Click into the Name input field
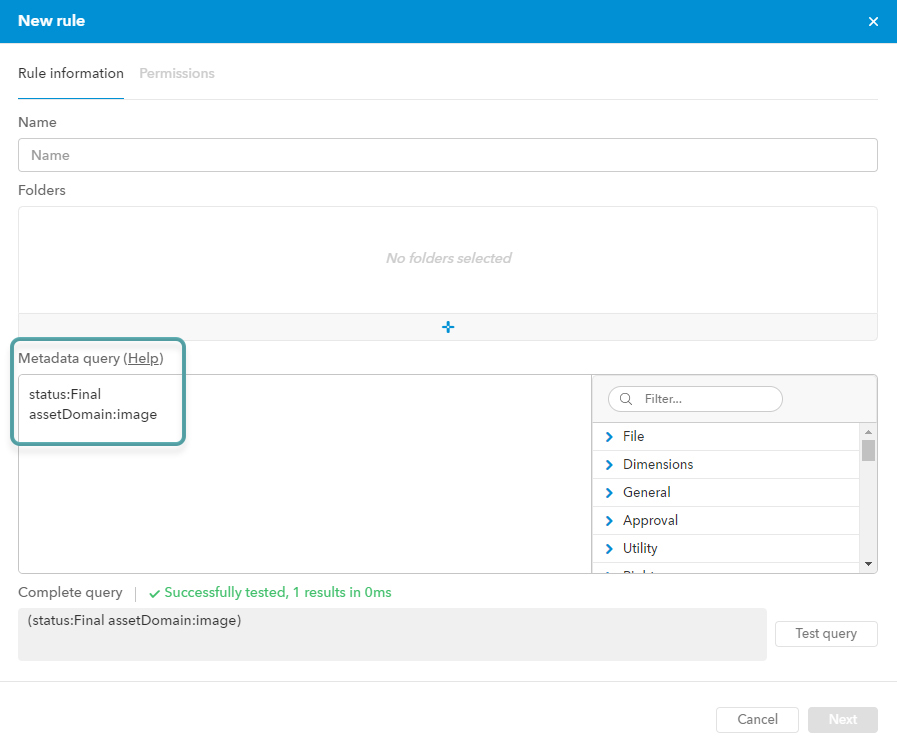Image resolution: width=897 pixels, height=746 pixels. (x=448, y=155)
